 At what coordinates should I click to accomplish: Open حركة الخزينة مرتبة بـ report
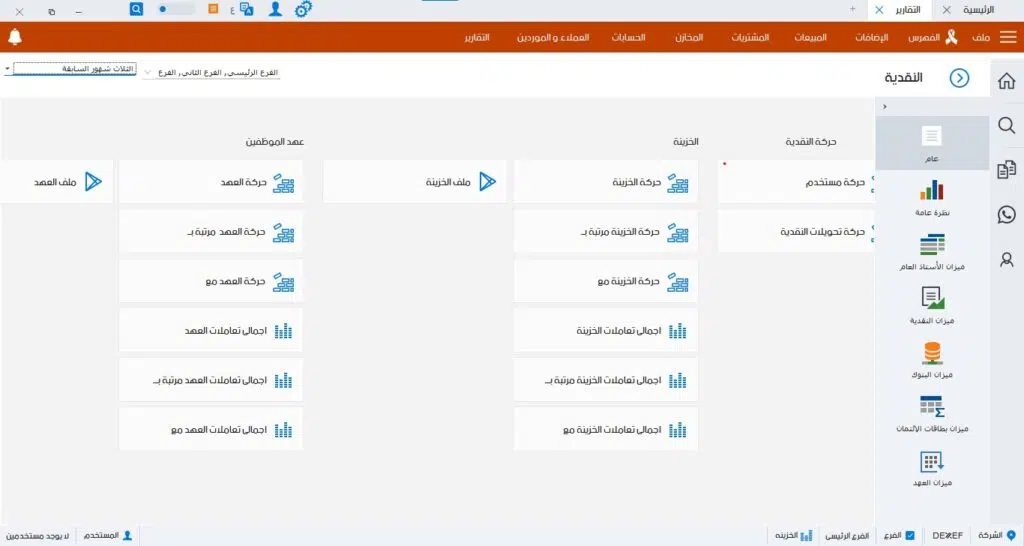coord(605,231)
